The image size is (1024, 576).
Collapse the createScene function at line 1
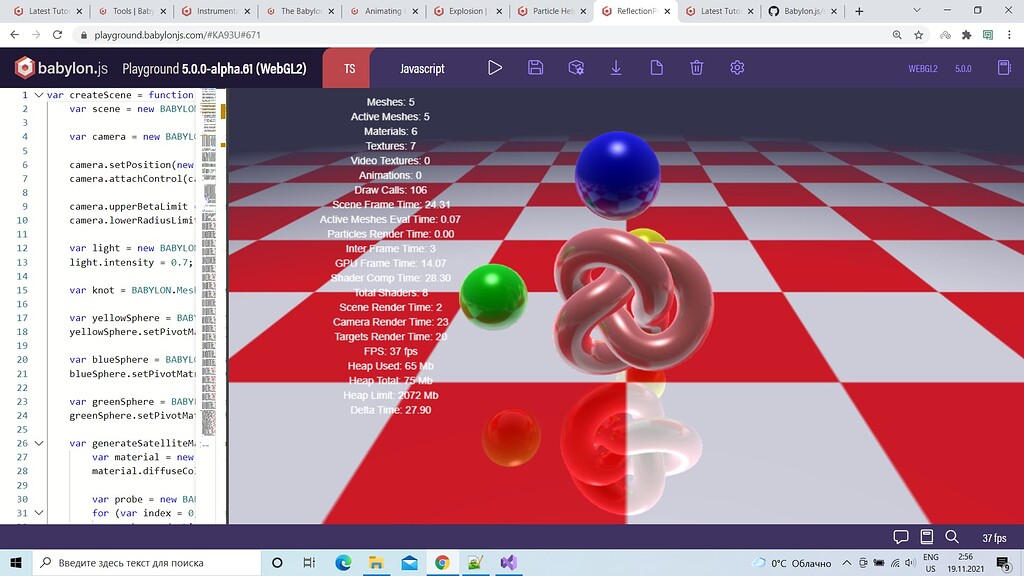pyautogui.click(x=38, y=94)
